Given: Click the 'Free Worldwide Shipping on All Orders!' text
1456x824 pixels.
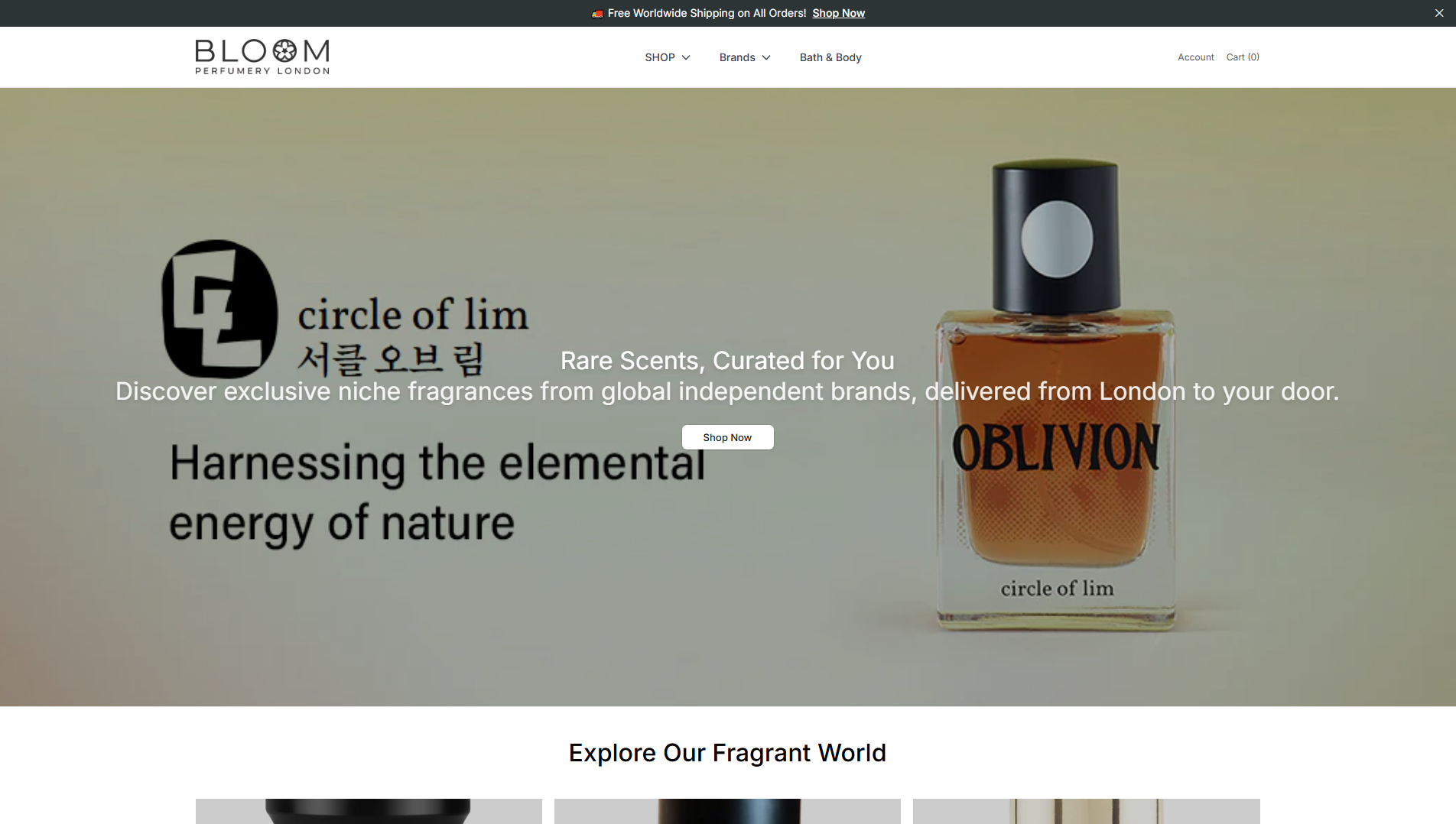Looking at the screenshot, I should (x=707, y=13).
